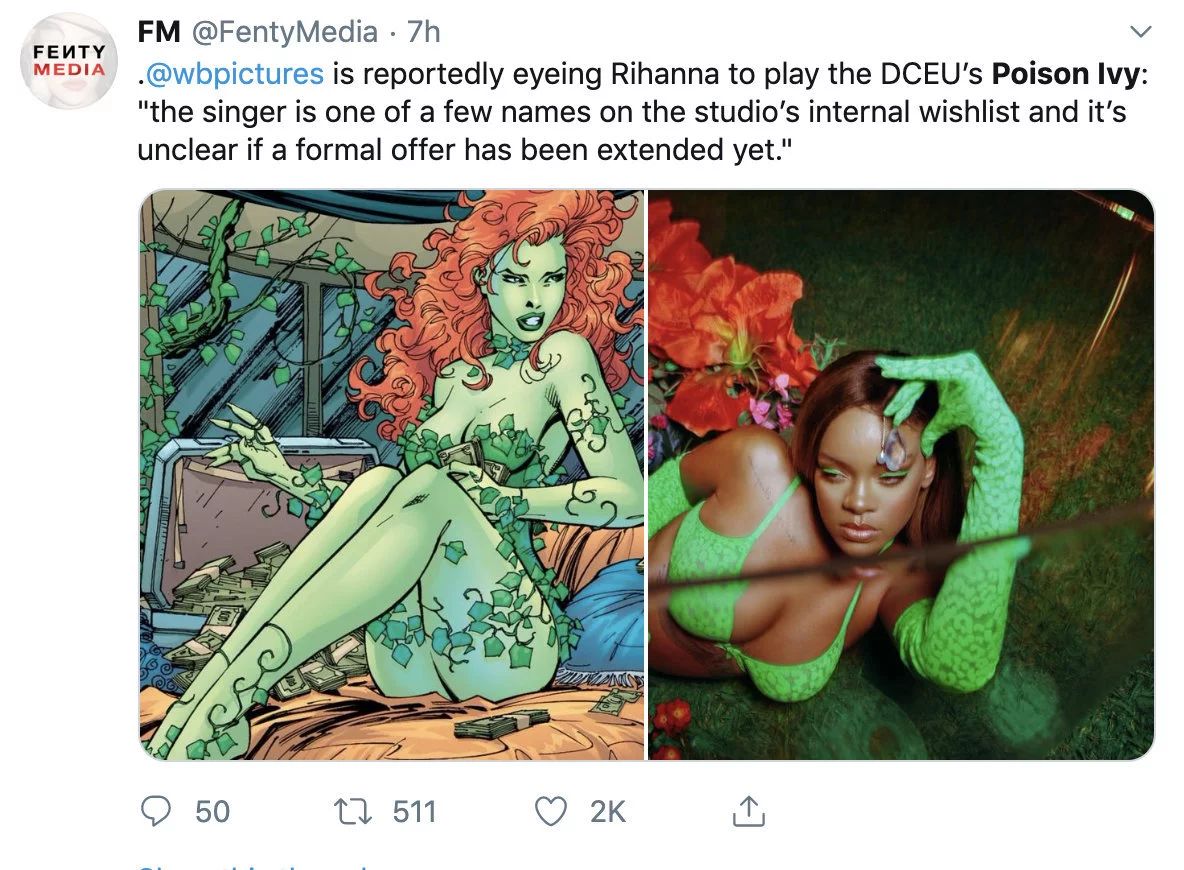Retweet this post using the arrows icon
1184x870 pixels.
coord(353,812)
